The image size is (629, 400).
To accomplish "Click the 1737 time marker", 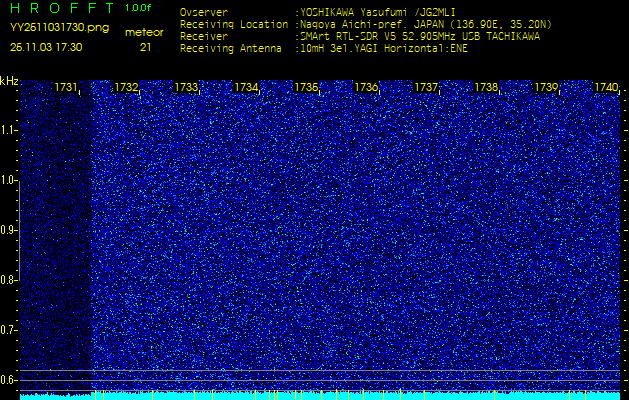I will (426, 87).
